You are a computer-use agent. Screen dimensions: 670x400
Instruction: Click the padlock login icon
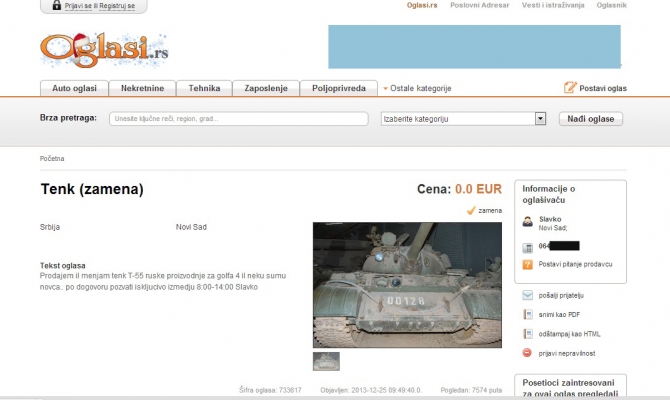tap(55, 6)
